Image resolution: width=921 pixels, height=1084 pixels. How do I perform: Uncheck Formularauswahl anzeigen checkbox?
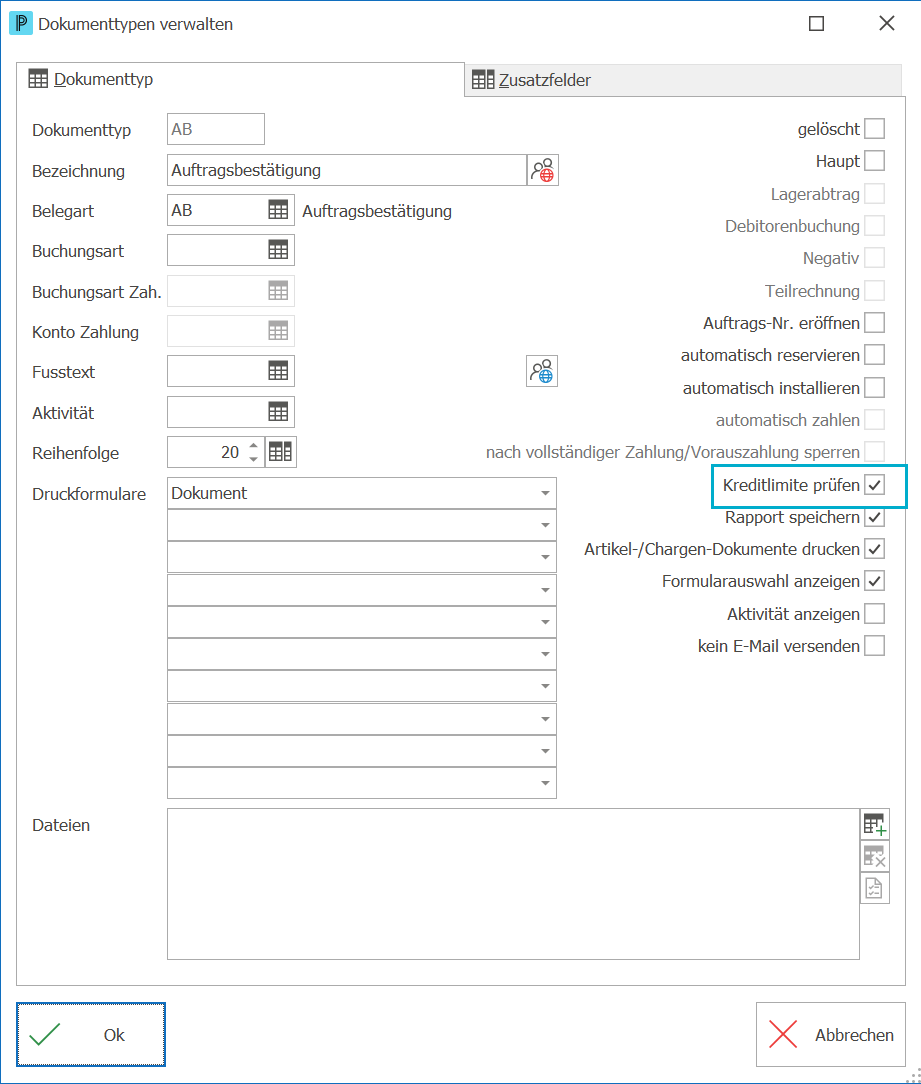pyautogui.click(x=875, y=581)
